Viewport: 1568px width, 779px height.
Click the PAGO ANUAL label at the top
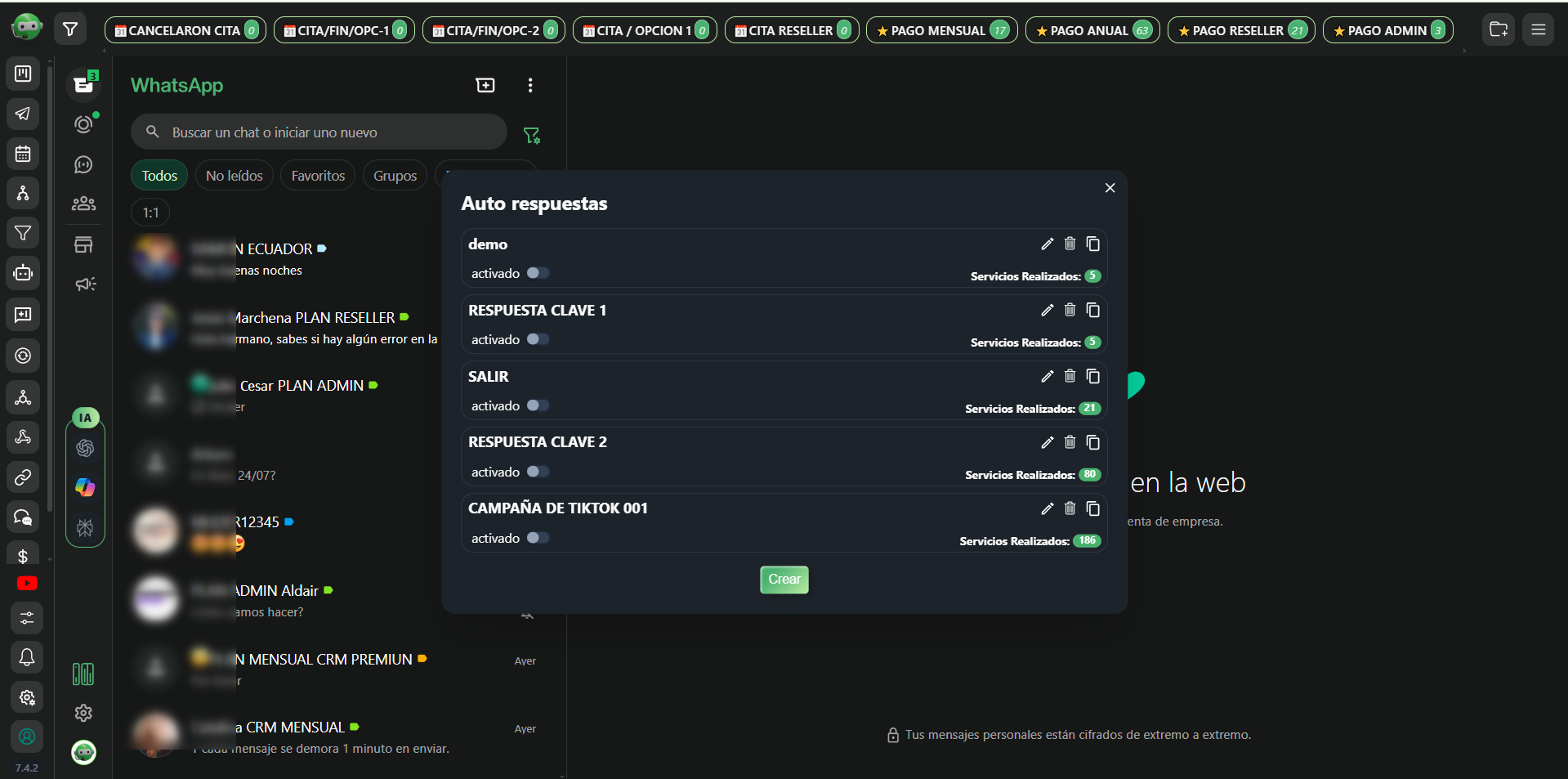click(x=1092, y=29)
